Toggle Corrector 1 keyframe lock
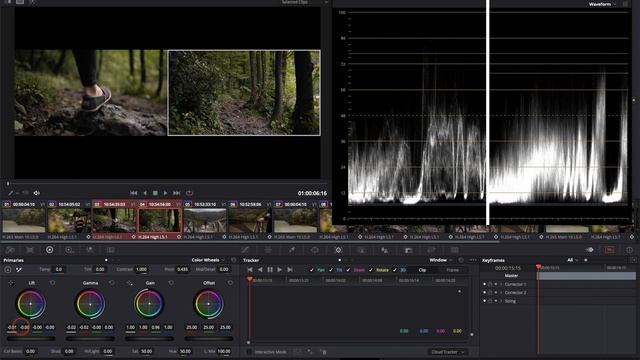Viewport: 640px width, 360px height. 490,284
